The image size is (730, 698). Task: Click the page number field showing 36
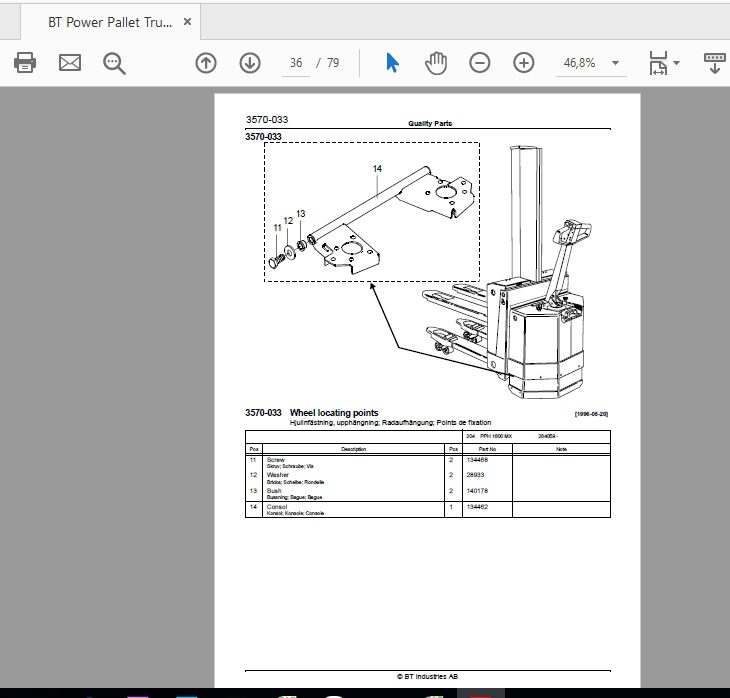[x=296, y=63]
